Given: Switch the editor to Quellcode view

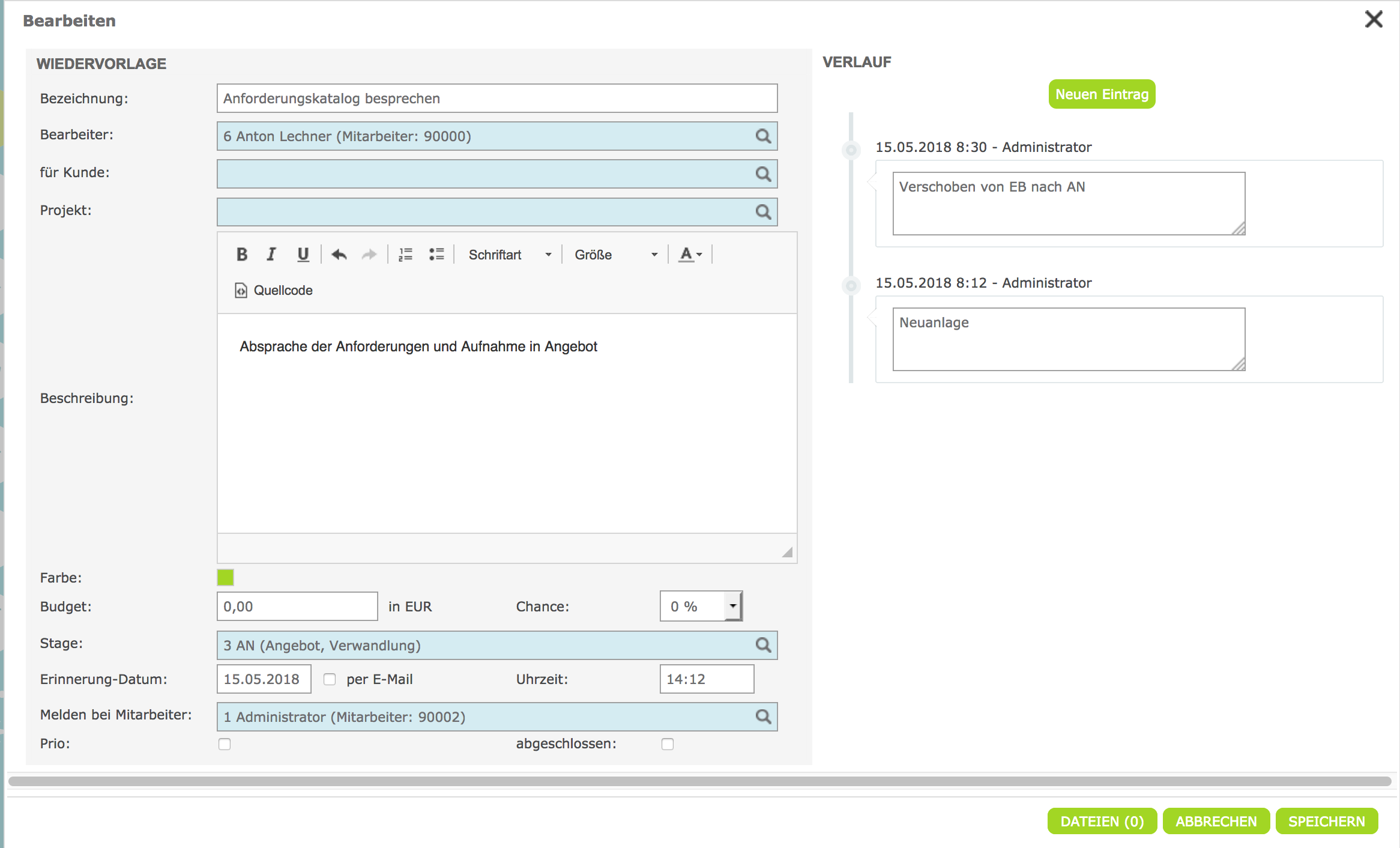Looking at the screenshot, I should tap(274, 291).
